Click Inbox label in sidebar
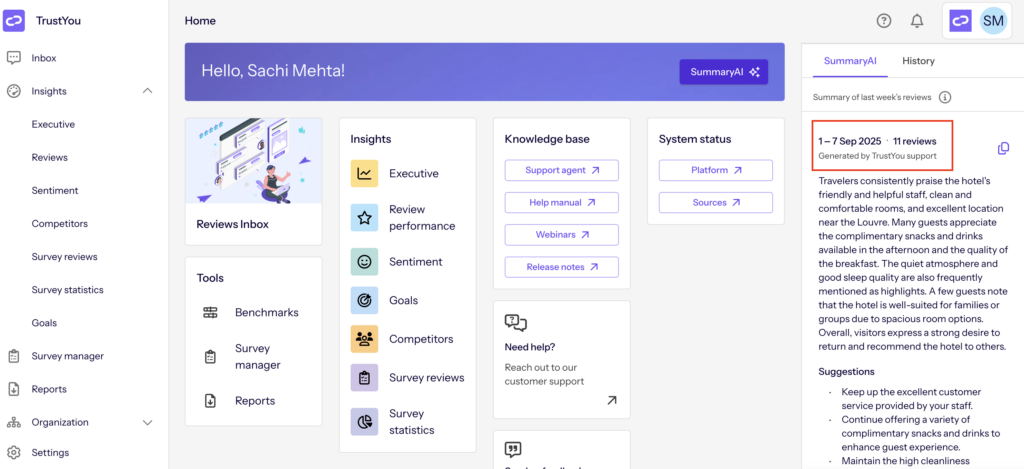Viewport: 1024px width, 469px height. pos(44,58)
